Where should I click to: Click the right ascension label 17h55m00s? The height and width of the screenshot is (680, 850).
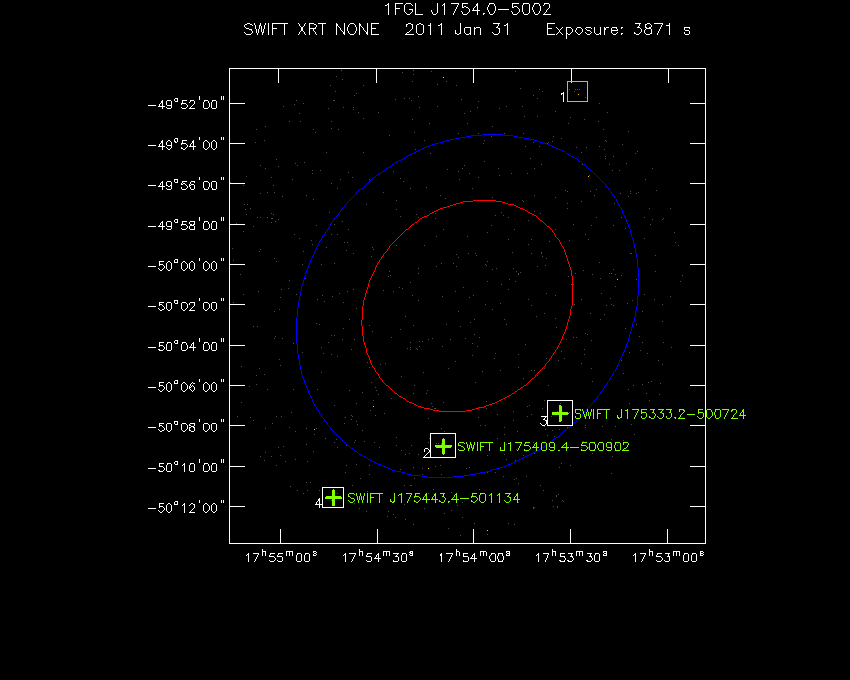281,556
